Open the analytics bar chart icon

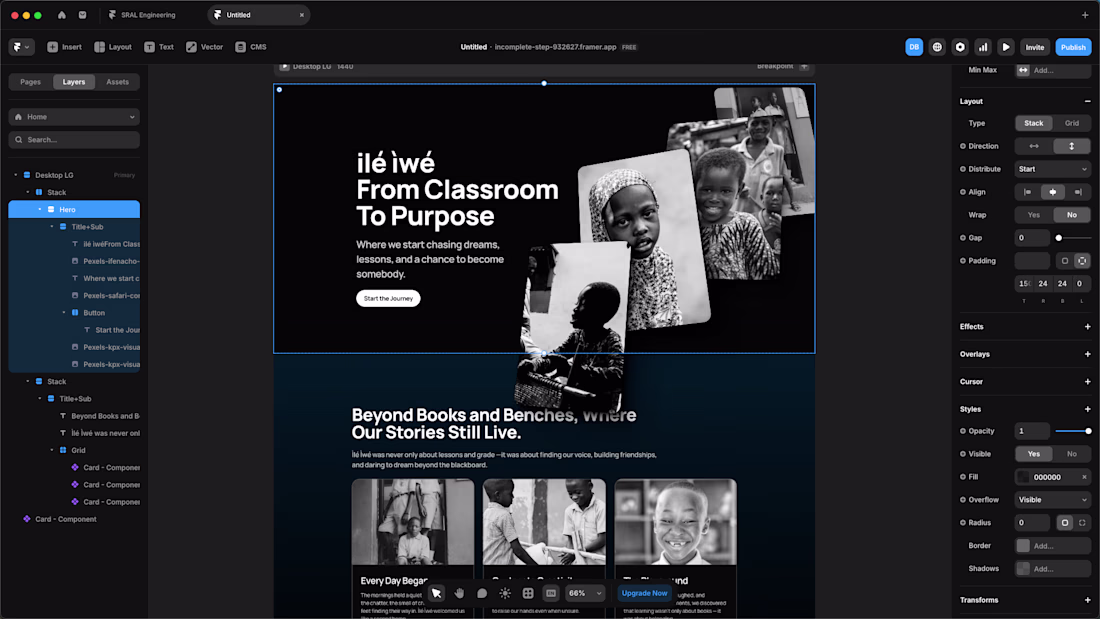tap(983, 47)
